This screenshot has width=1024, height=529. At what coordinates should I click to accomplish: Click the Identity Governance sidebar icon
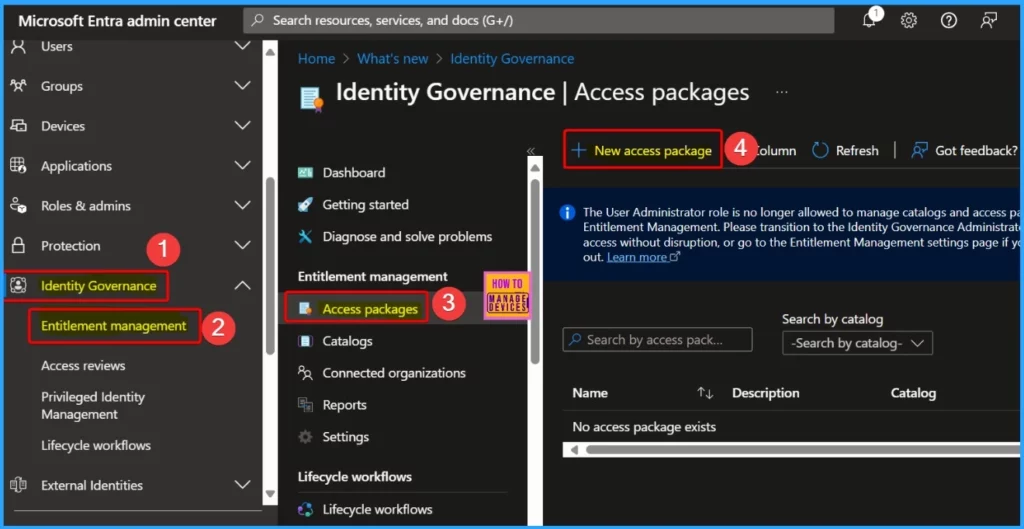click(x=18, y=285)
